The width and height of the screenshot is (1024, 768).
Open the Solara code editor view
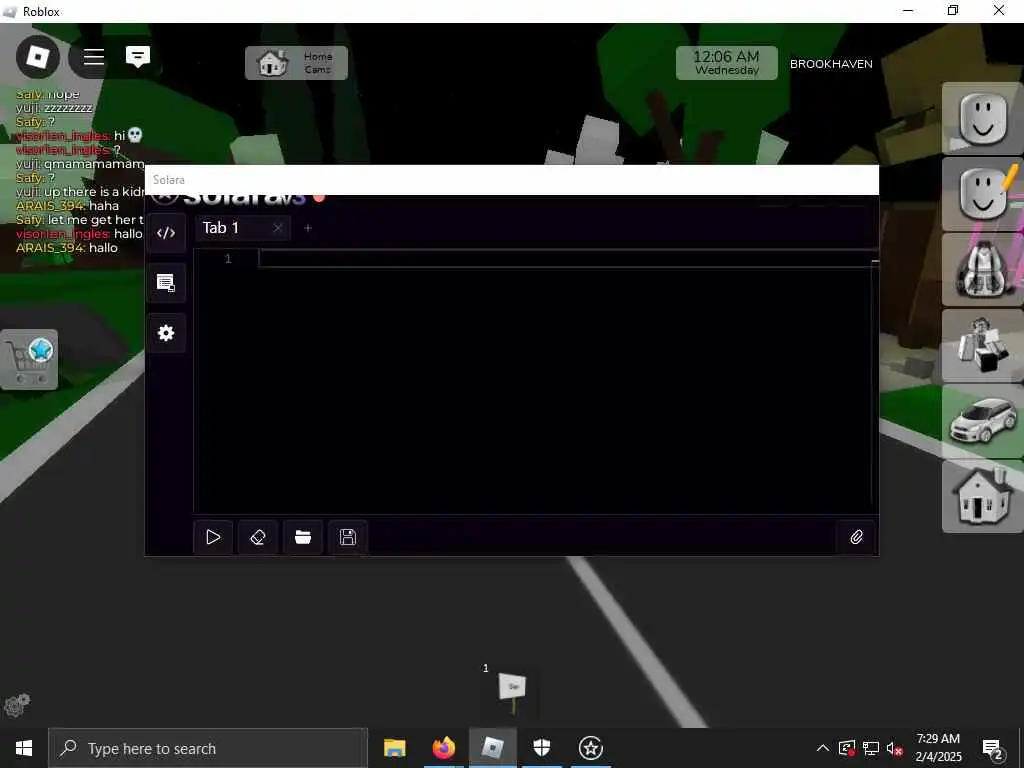click(x=166, y=233)
